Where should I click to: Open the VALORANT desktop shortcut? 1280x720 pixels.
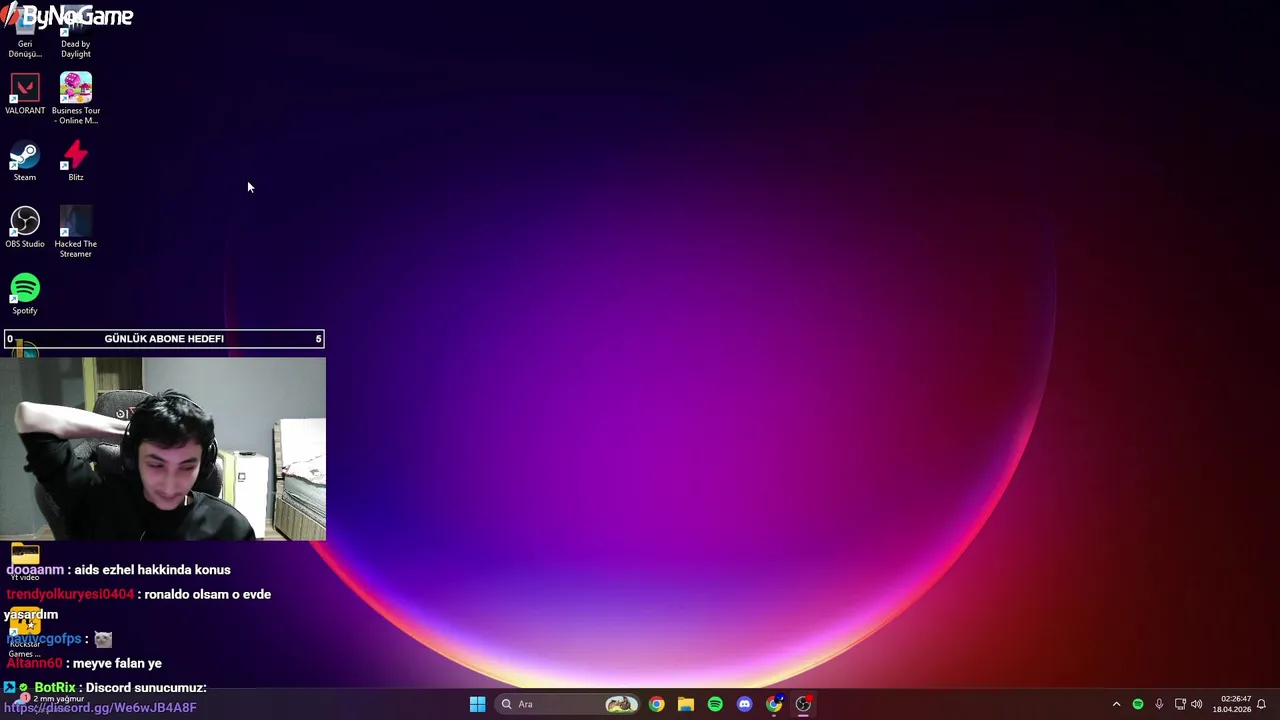[25, 94]
